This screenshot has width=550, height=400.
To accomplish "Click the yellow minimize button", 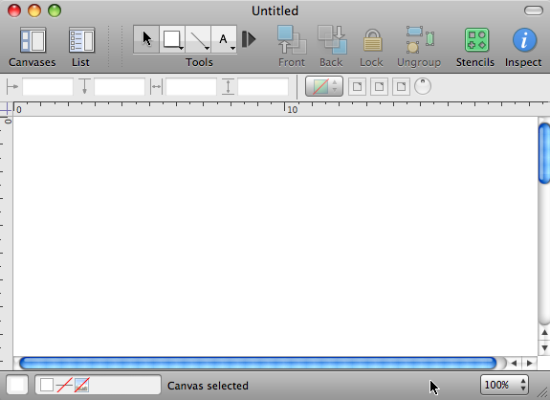I will tap(34, 11).
